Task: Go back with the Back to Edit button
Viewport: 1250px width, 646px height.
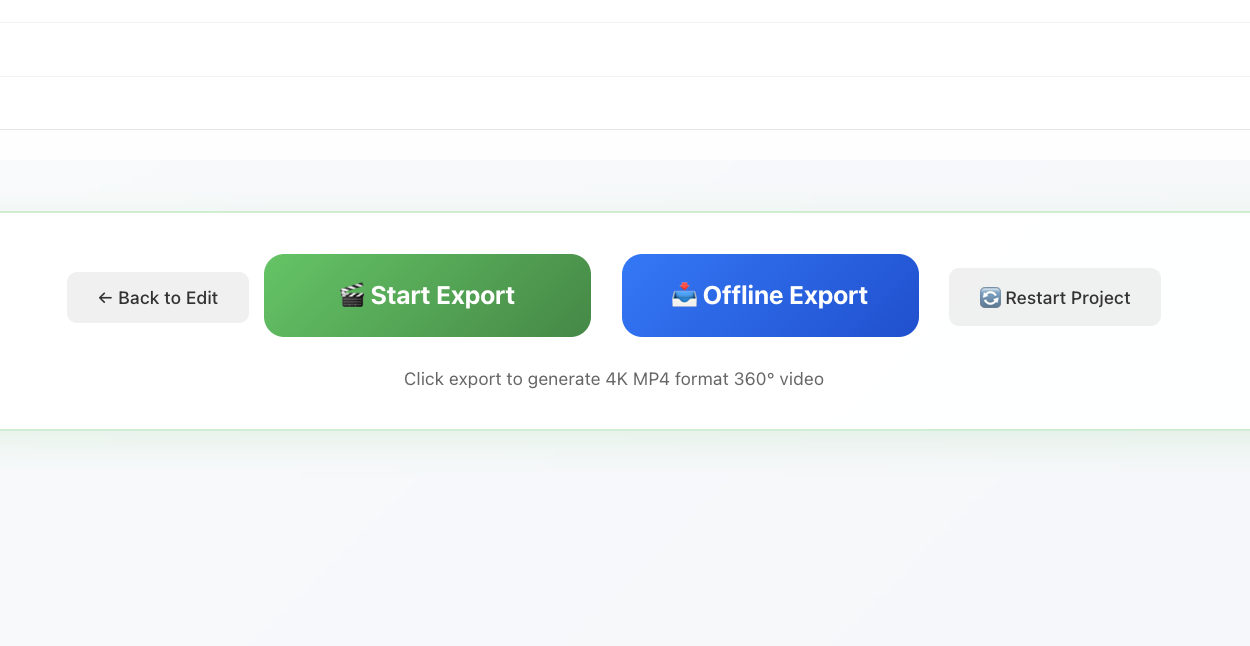Action: click(x=158, y=297)
